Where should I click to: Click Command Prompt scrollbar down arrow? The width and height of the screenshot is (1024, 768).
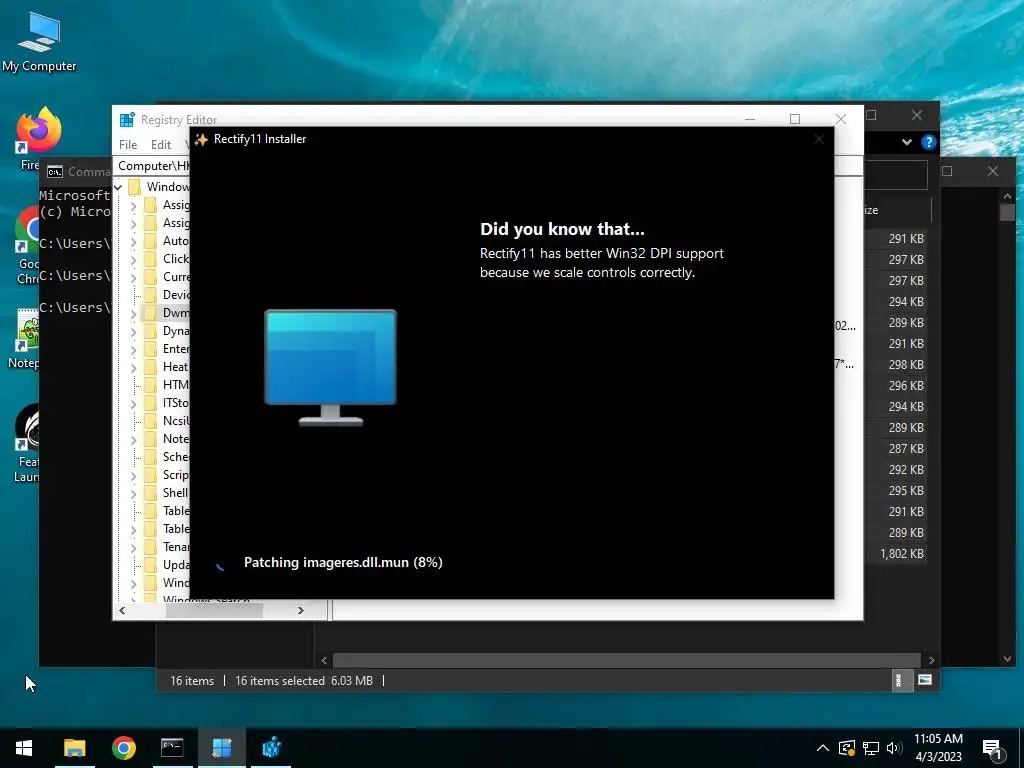pyautogui.click(x=1007, y=660)
